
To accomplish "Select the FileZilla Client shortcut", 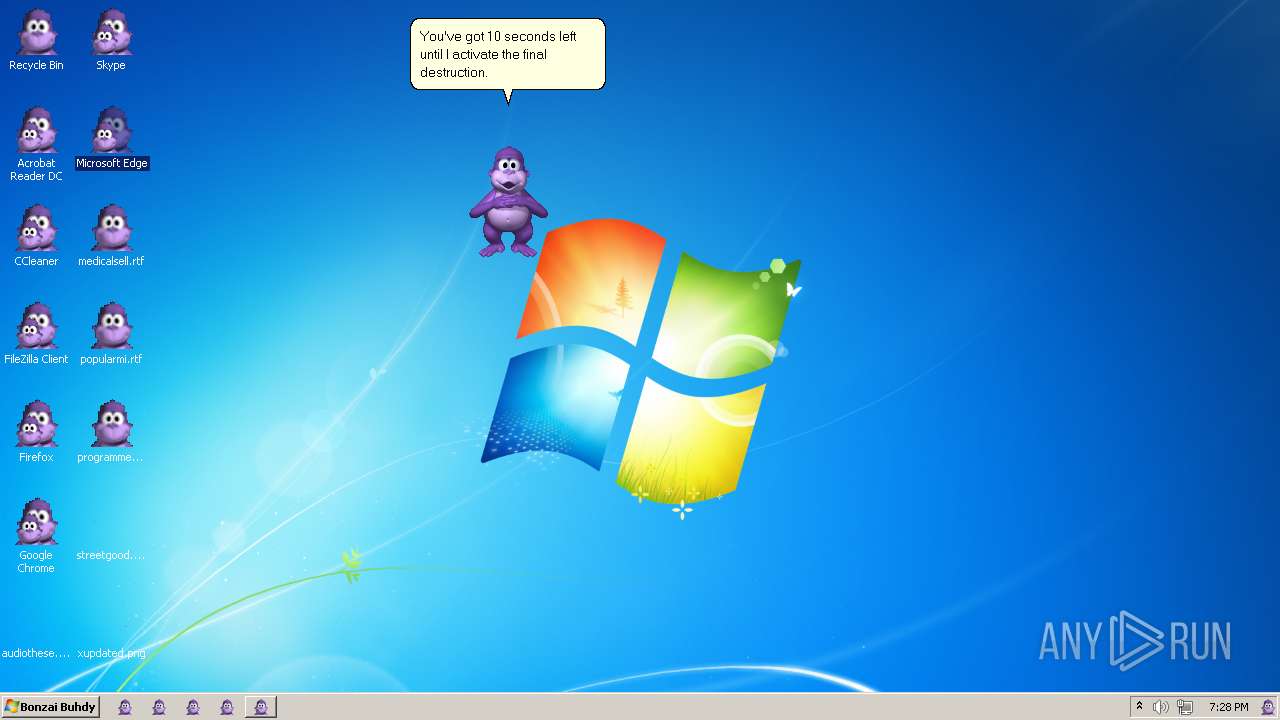I will coord(36,334).
